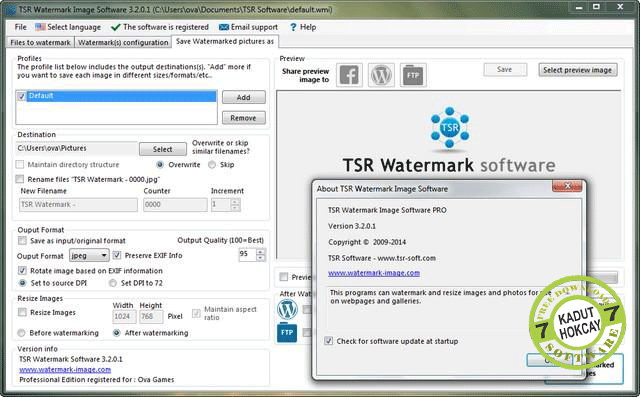Toggle Preserve EXIF Info checkbox
The height and width of the screenshot is (397, 640).
pos(117,255)
